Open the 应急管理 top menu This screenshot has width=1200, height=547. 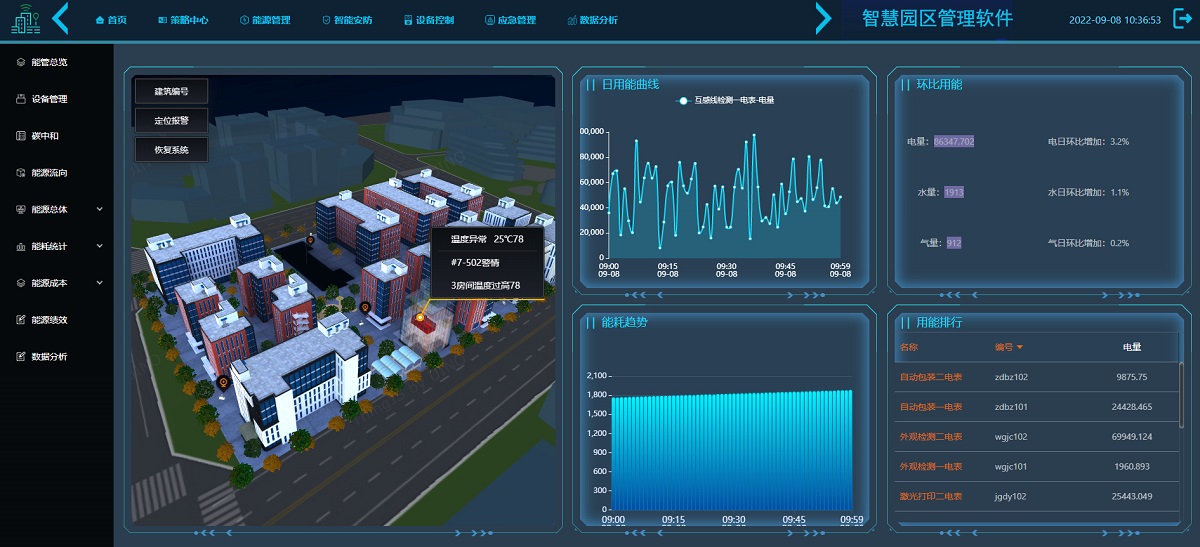point(510,20)
